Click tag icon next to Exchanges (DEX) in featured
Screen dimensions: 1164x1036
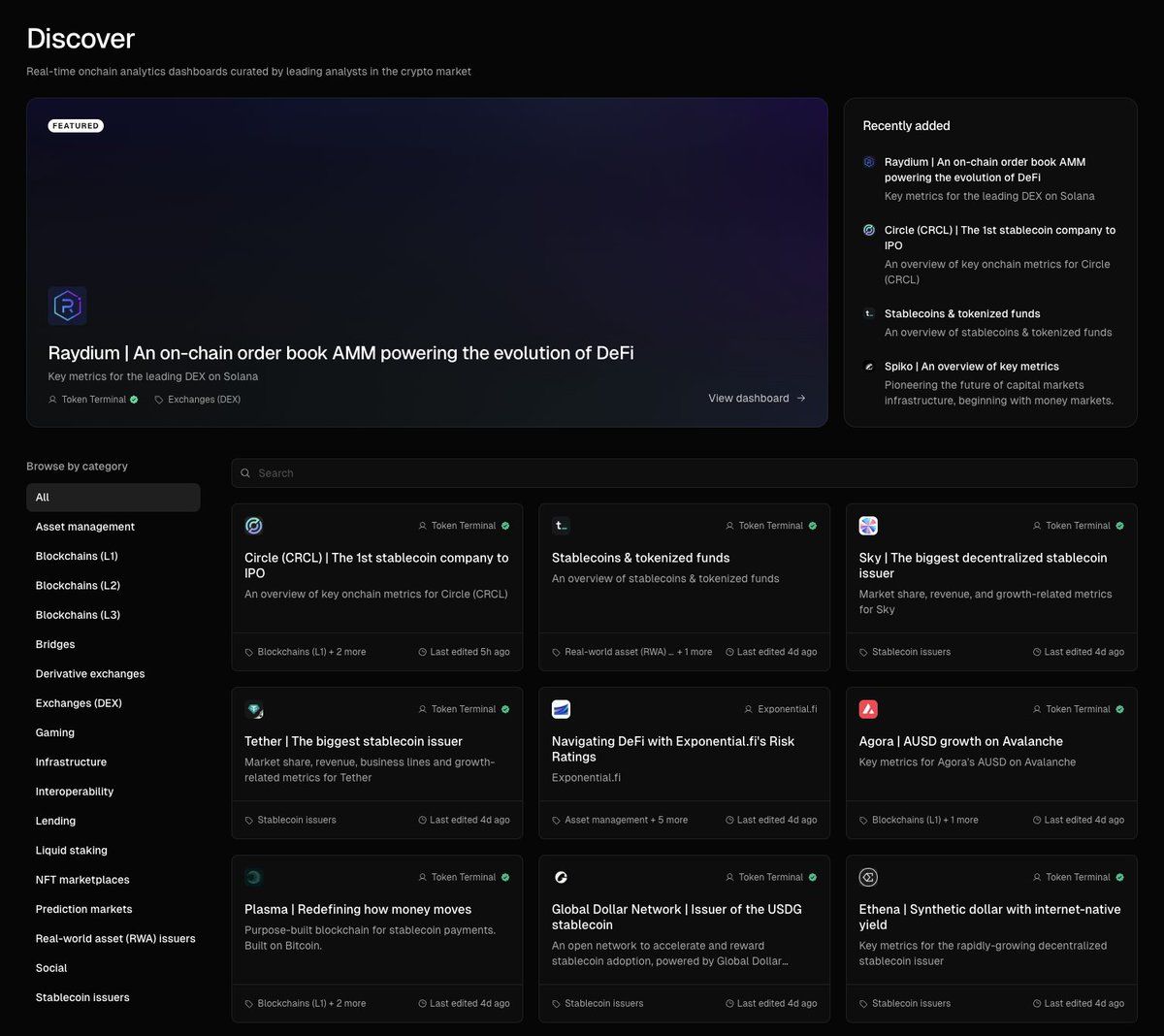tap(159, 400)
